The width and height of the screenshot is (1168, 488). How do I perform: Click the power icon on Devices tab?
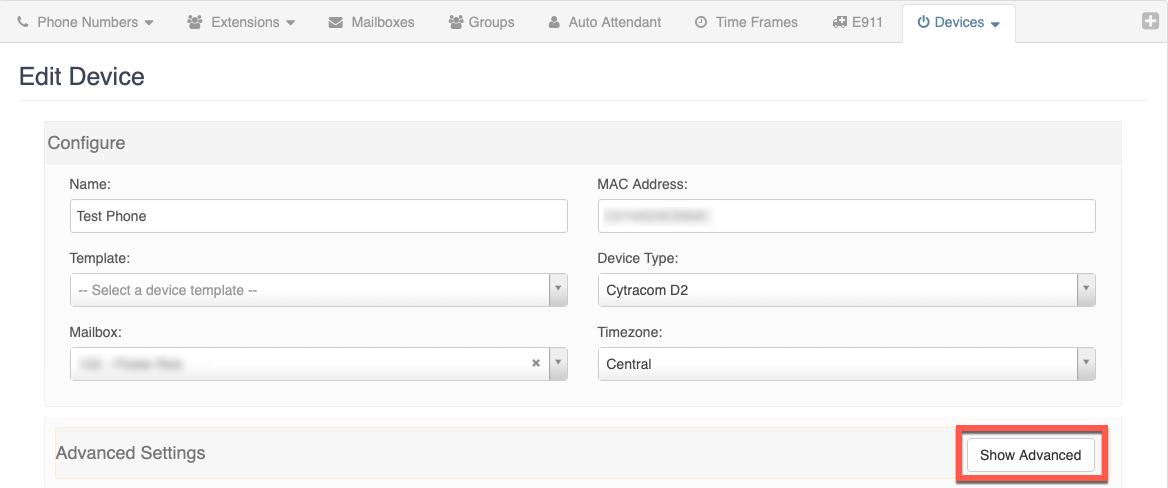tap(923, 22)
